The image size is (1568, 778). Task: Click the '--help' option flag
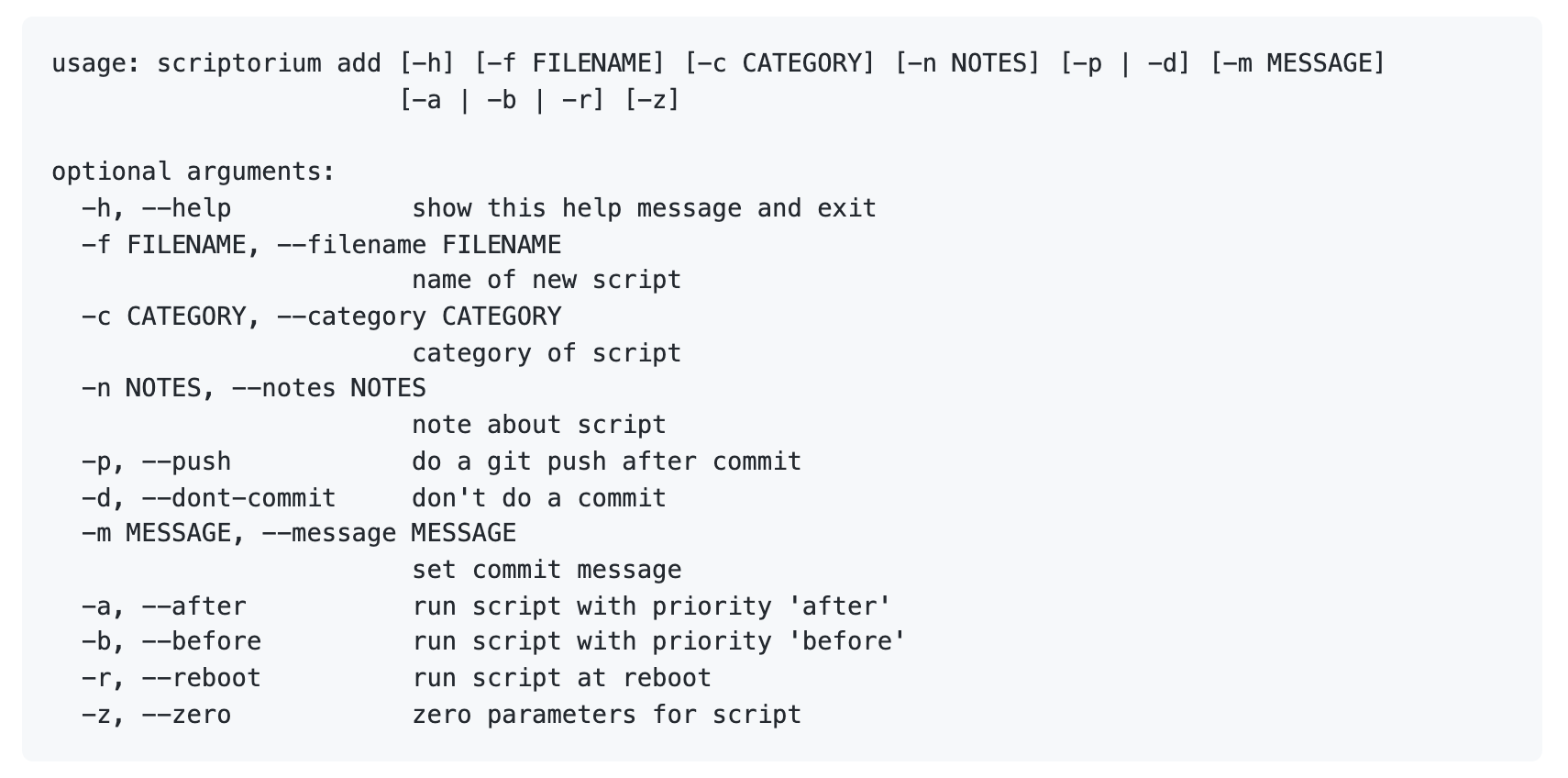[x=186, y=208]
